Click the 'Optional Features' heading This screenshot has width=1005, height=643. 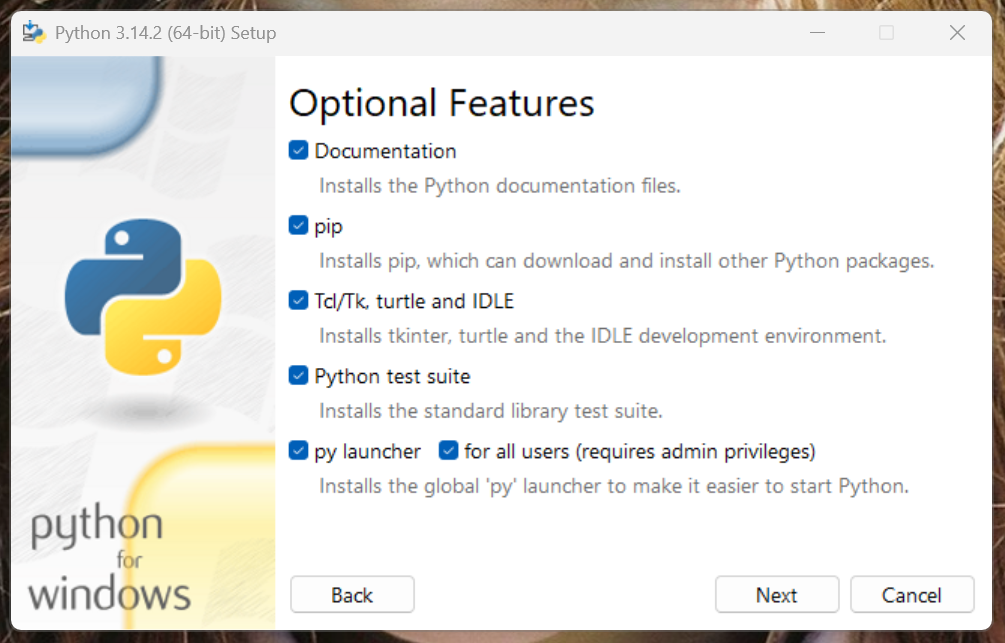click(442, 103)
